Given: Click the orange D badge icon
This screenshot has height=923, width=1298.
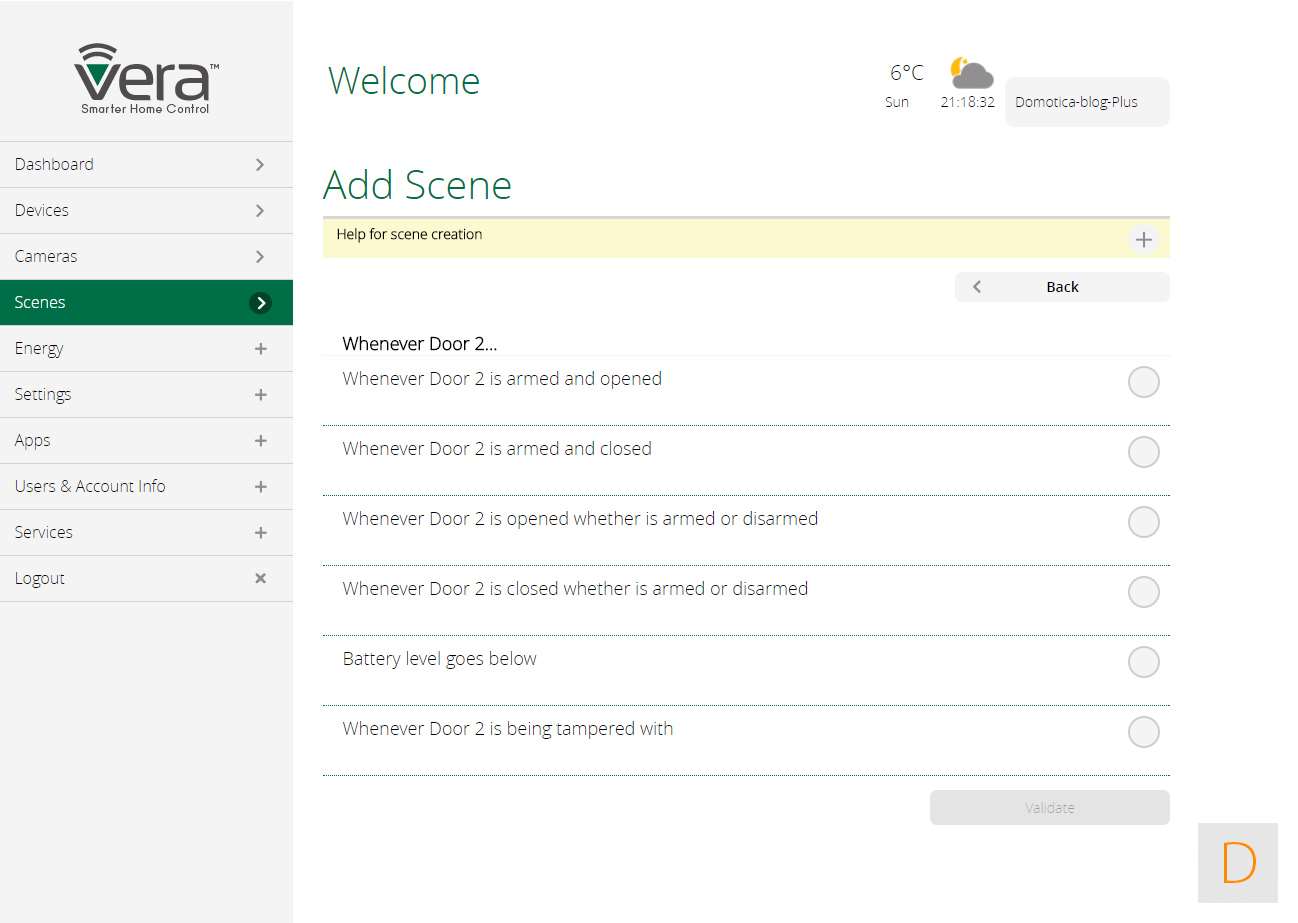Looking at the screenshot, I should click(1238, 862).
